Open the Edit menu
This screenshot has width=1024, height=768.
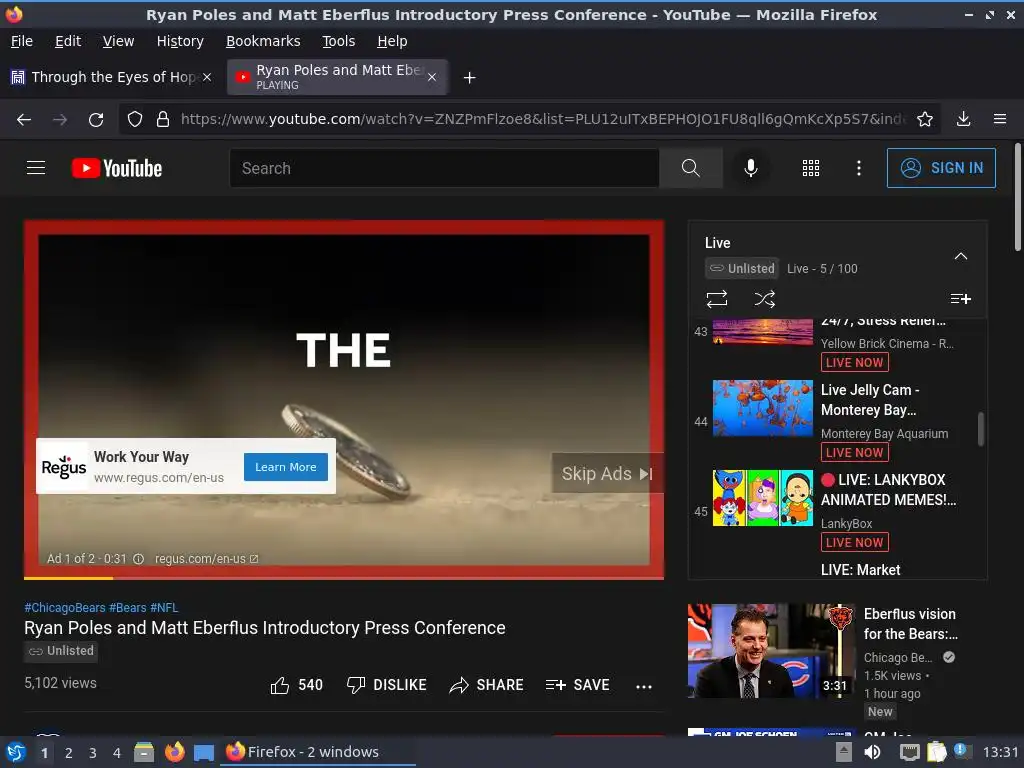click(68, 41)
